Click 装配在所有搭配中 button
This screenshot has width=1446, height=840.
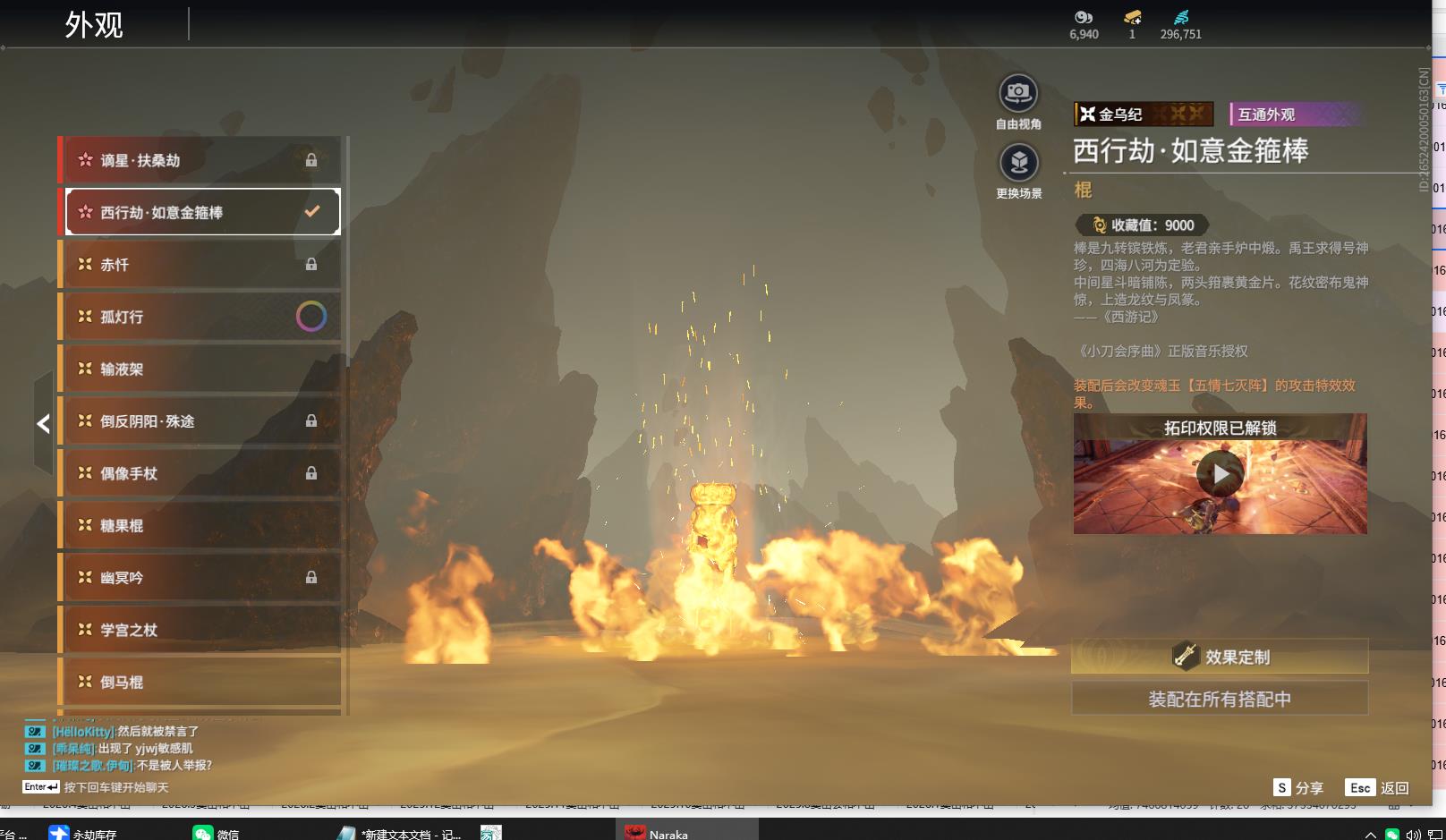point(1219,699)
